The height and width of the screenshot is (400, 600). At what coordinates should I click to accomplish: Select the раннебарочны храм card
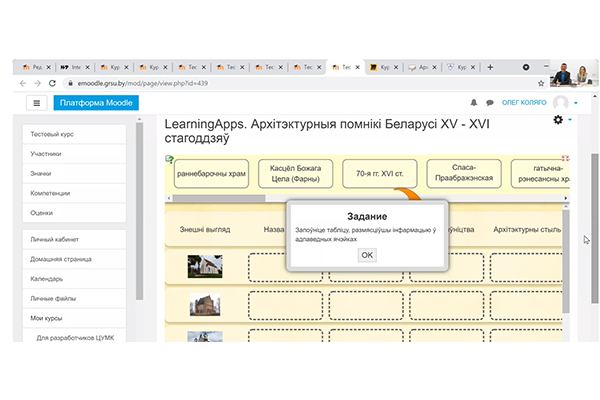click(x=211, y=175)
